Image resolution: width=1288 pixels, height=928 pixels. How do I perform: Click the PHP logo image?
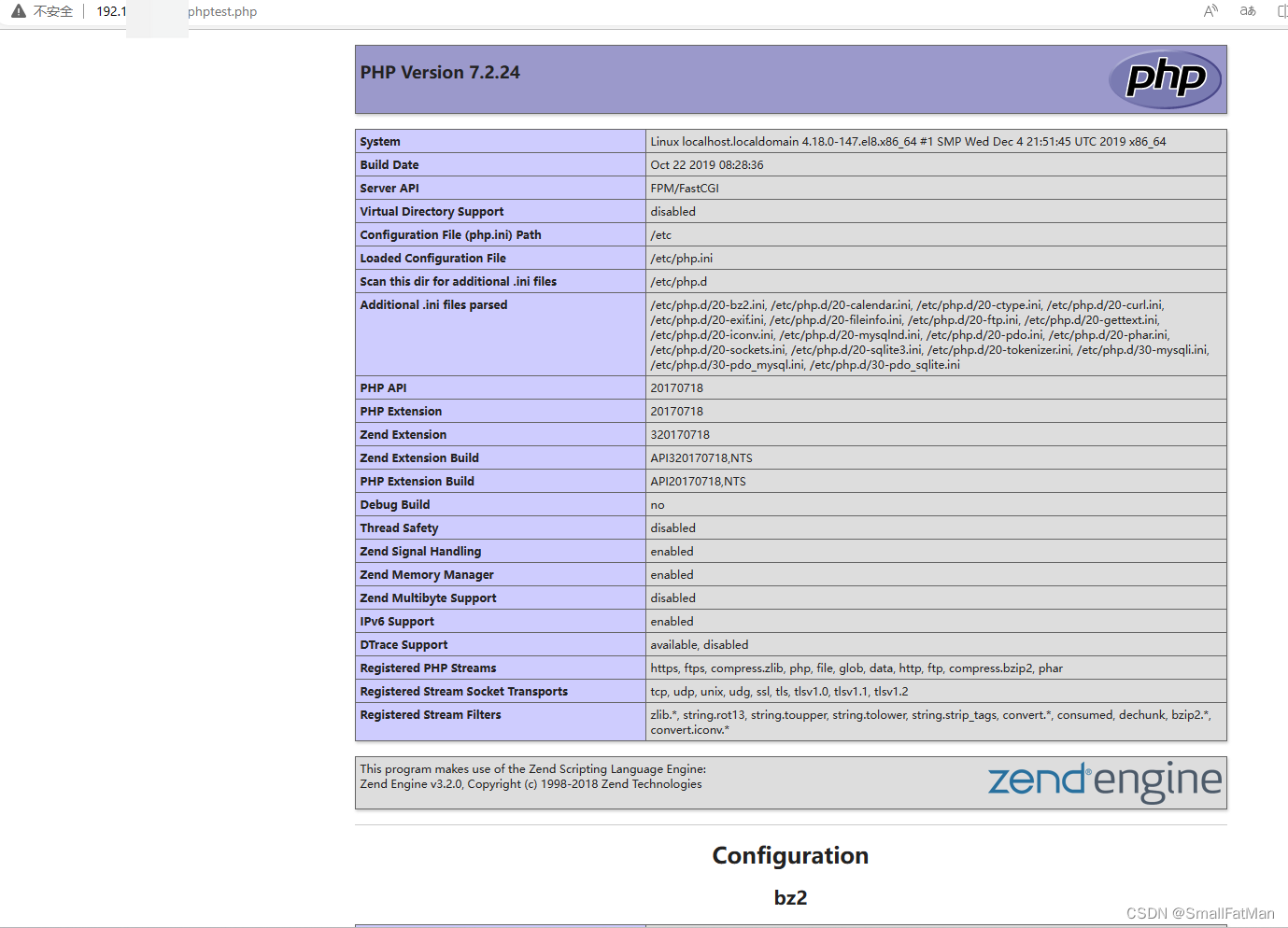click(1165, 78)
